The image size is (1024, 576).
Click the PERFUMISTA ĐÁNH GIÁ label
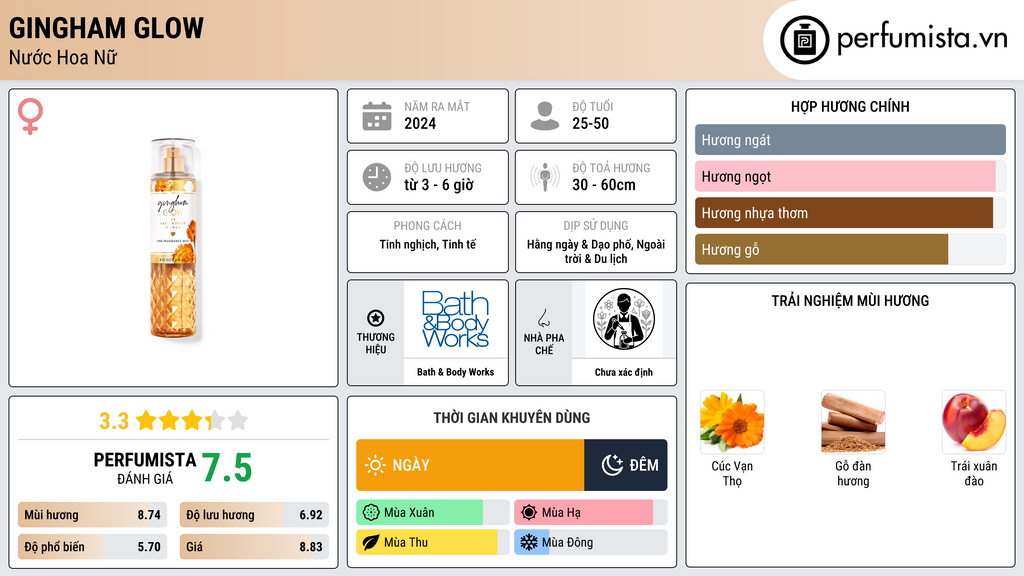click(144, 468)
